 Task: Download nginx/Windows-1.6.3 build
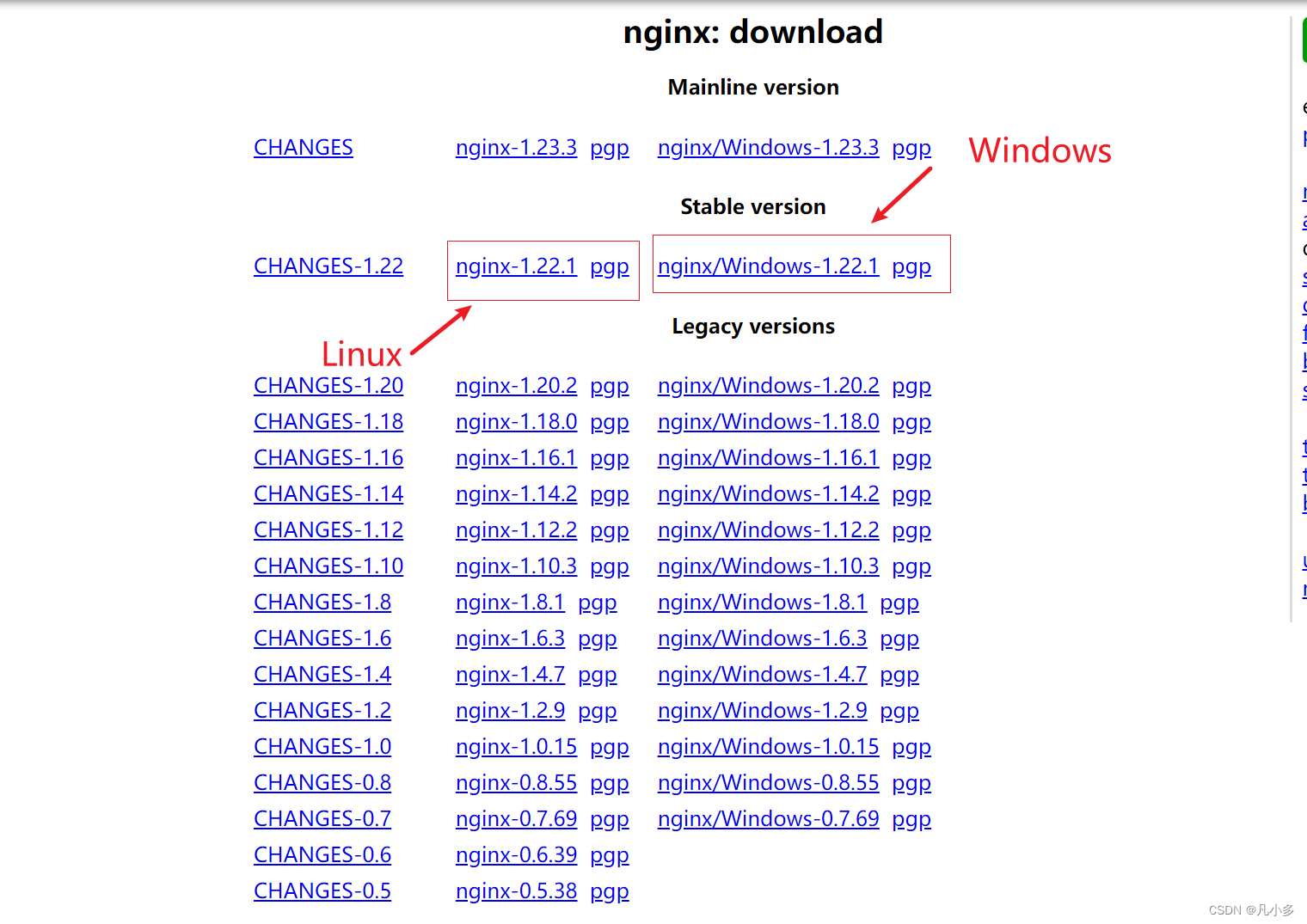pyautogui.click(x=762, y=639)
